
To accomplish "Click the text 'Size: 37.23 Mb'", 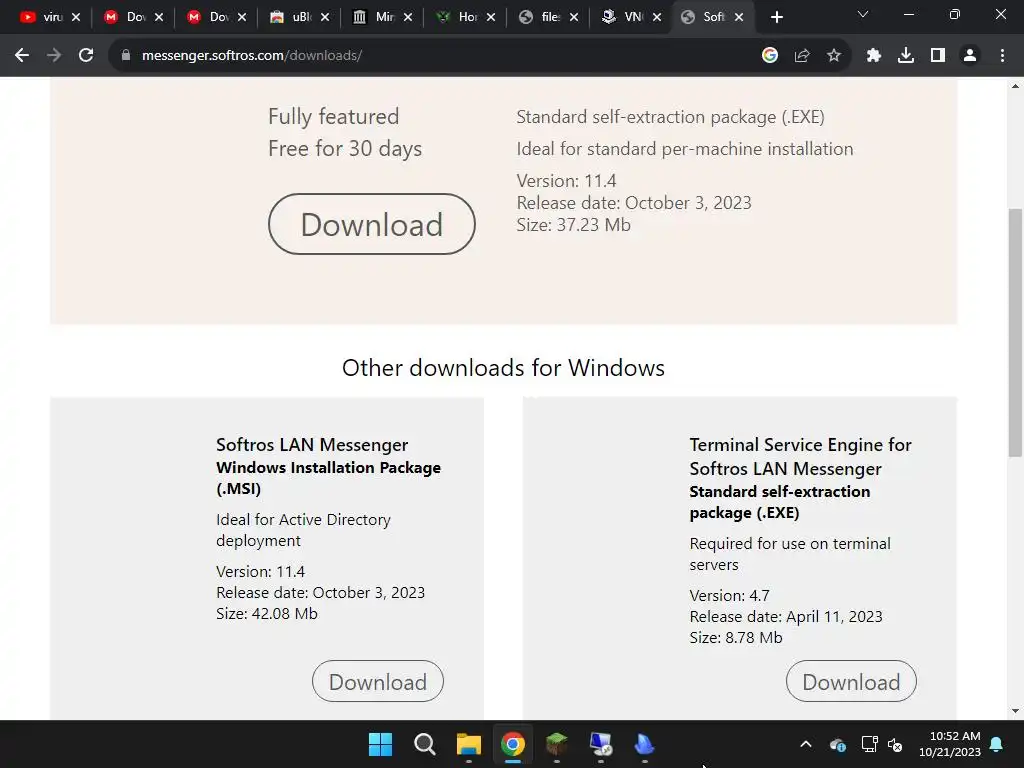I will point(573,225).
